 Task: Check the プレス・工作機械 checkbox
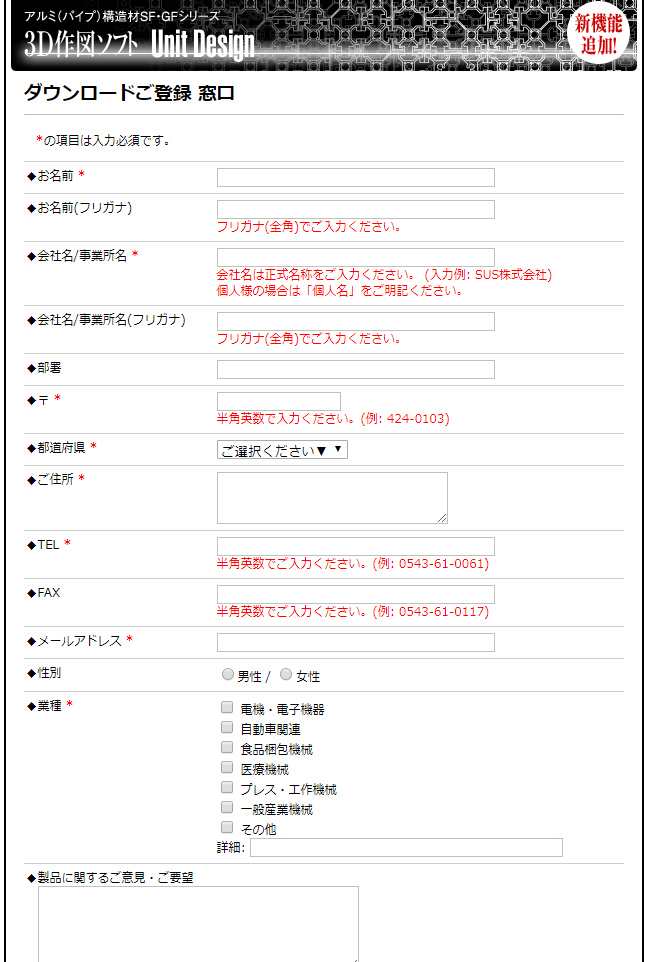227,787
